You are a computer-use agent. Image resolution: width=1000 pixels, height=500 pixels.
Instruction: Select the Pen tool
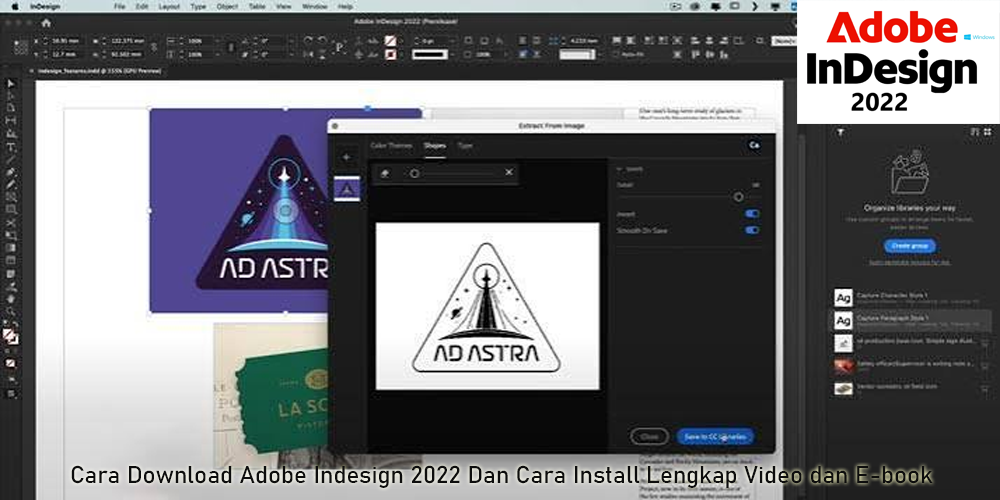pyautogui.click(x=11, y=172)
